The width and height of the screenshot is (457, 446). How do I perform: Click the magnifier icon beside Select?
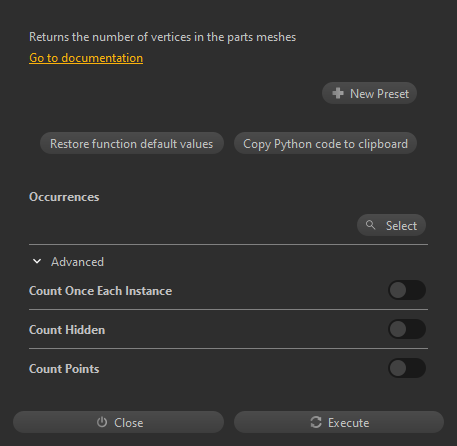[370, 225]
